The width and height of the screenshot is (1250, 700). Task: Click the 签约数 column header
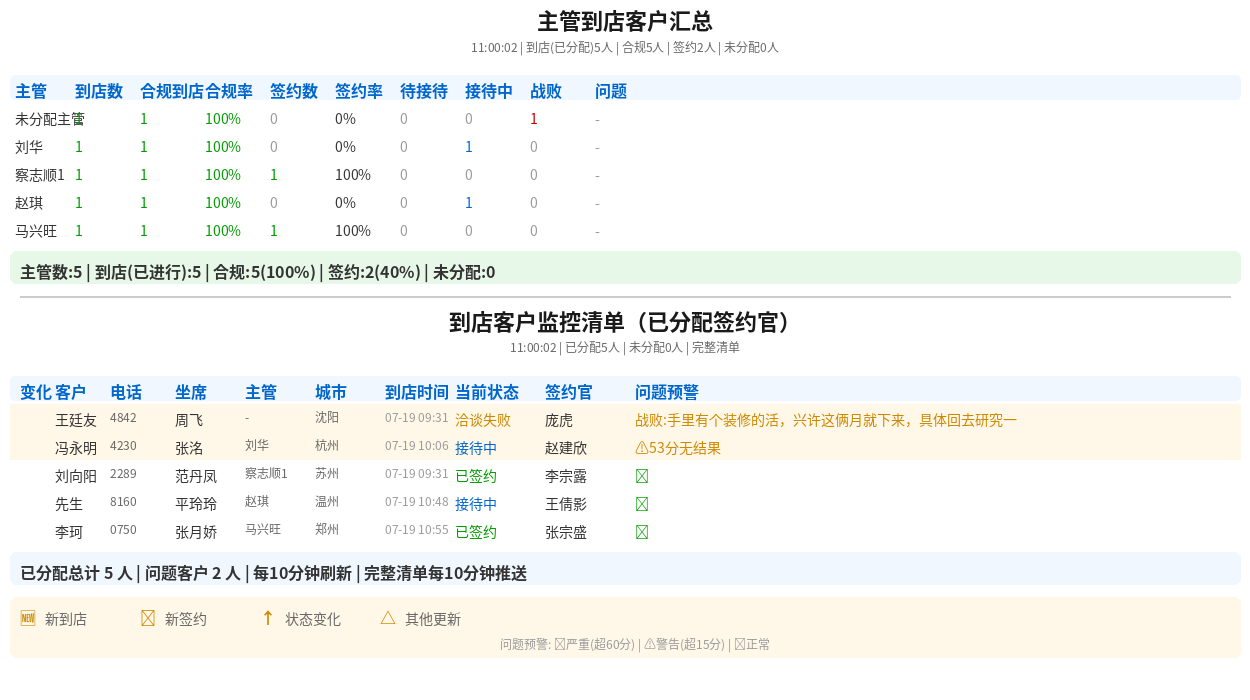tap(294, 91)
